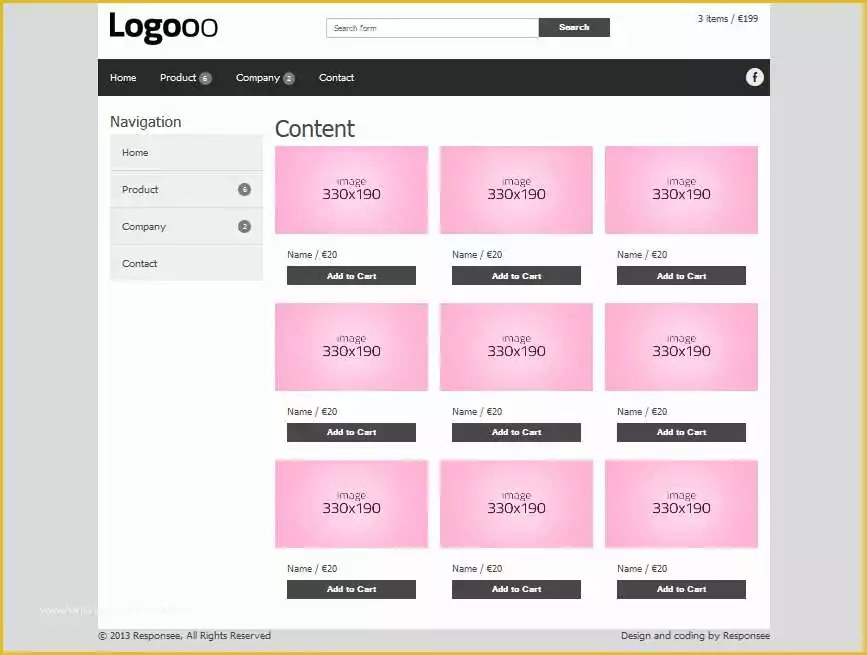The height and width of the screenshot is (655, 867).
Task: Click the Logooo site logo
Action: click(162, 27)
